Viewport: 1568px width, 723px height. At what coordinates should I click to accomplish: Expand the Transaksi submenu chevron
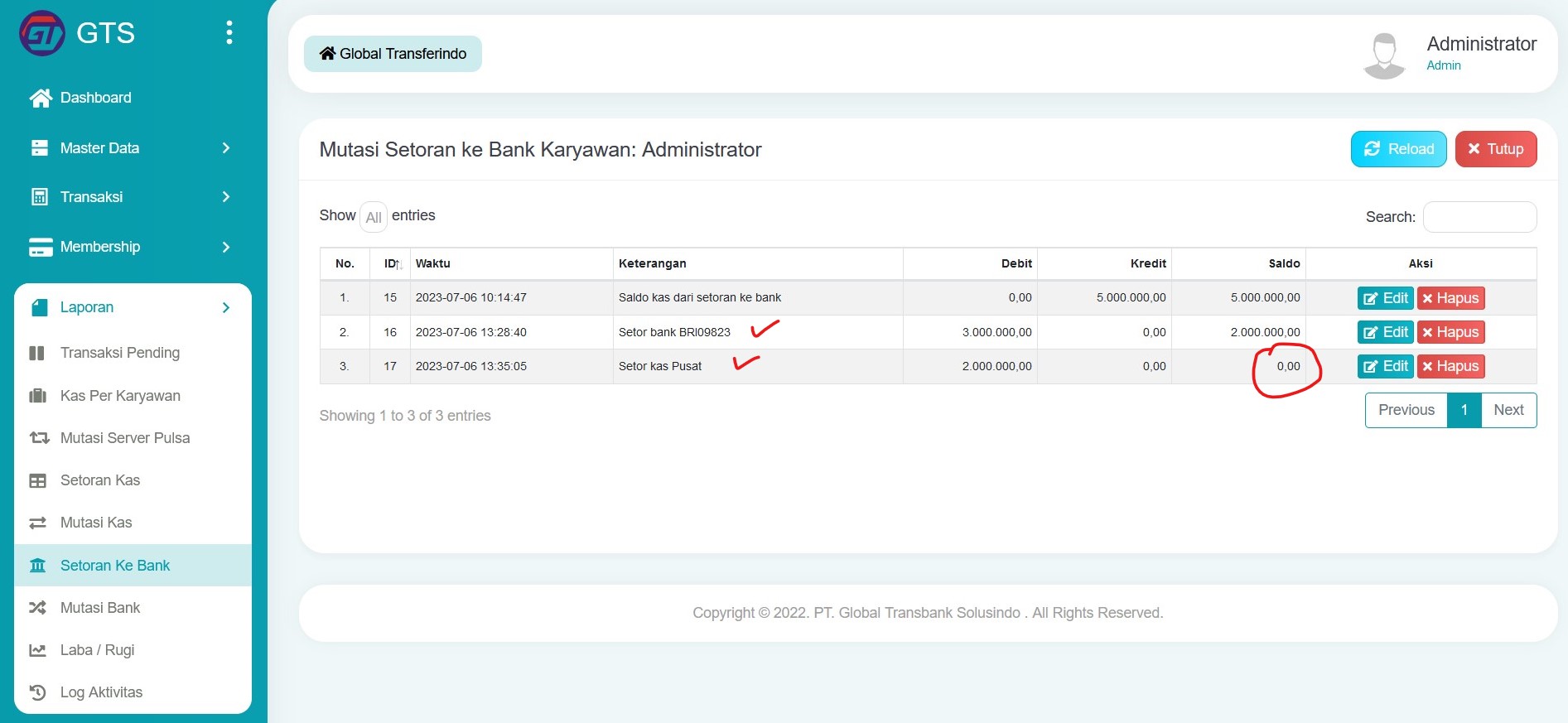coord(226,197)
